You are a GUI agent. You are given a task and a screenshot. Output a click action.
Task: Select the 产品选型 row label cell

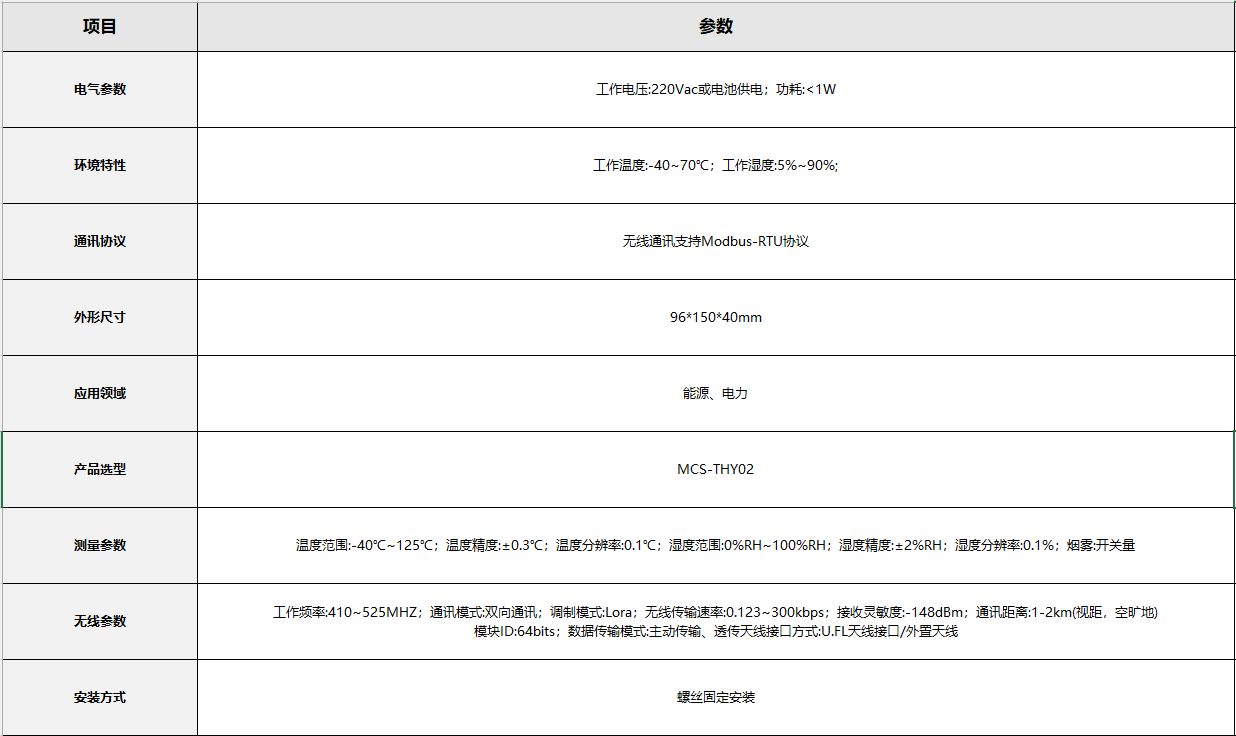point(100,469)
